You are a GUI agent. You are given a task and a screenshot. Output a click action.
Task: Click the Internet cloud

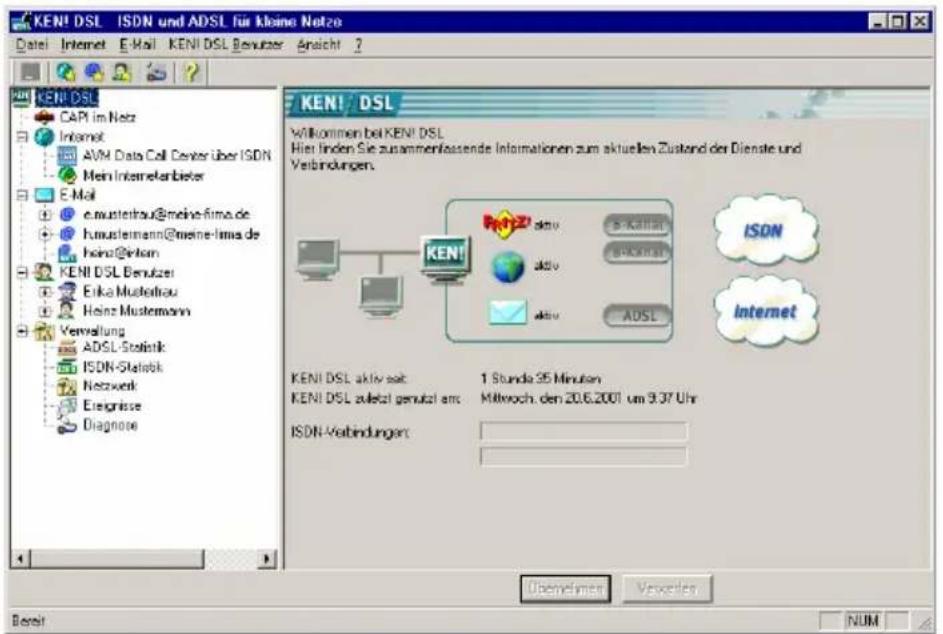(x=766, y=312)
